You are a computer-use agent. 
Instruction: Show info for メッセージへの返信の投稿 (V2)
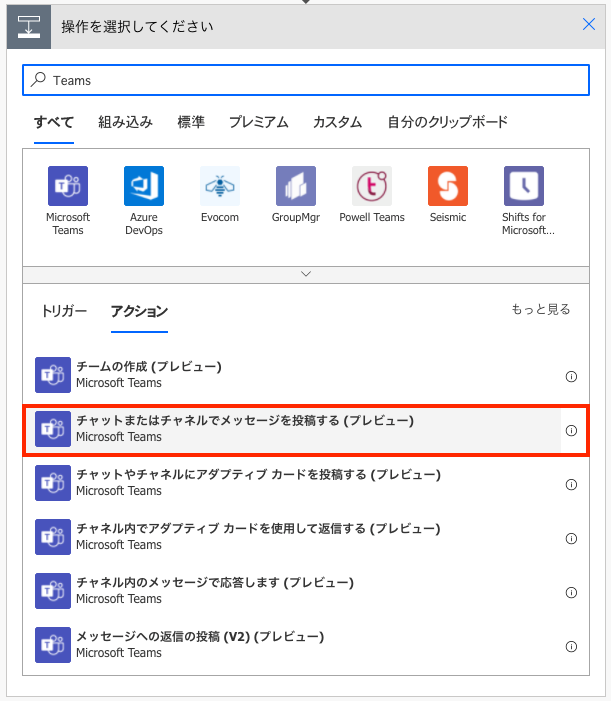point(571,647)
